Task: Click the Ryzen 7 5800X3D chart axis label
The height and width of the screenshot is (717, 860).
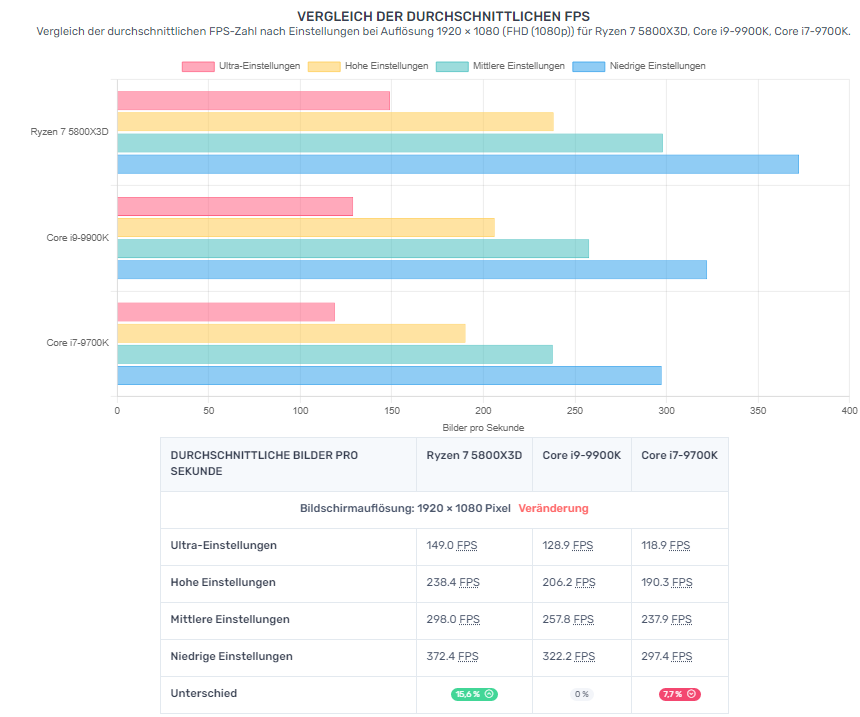Action: pyautogui.click(x=70, y=132)
